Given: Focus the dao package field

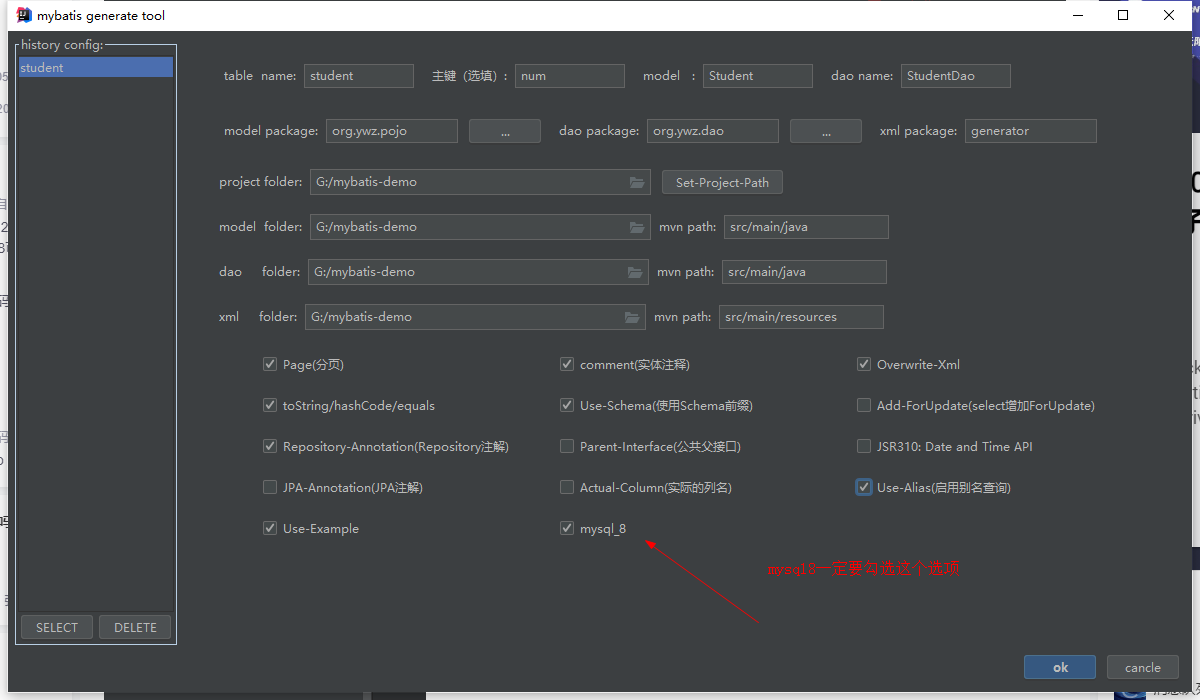Looking at the screenshot, I should coord(713,131).
